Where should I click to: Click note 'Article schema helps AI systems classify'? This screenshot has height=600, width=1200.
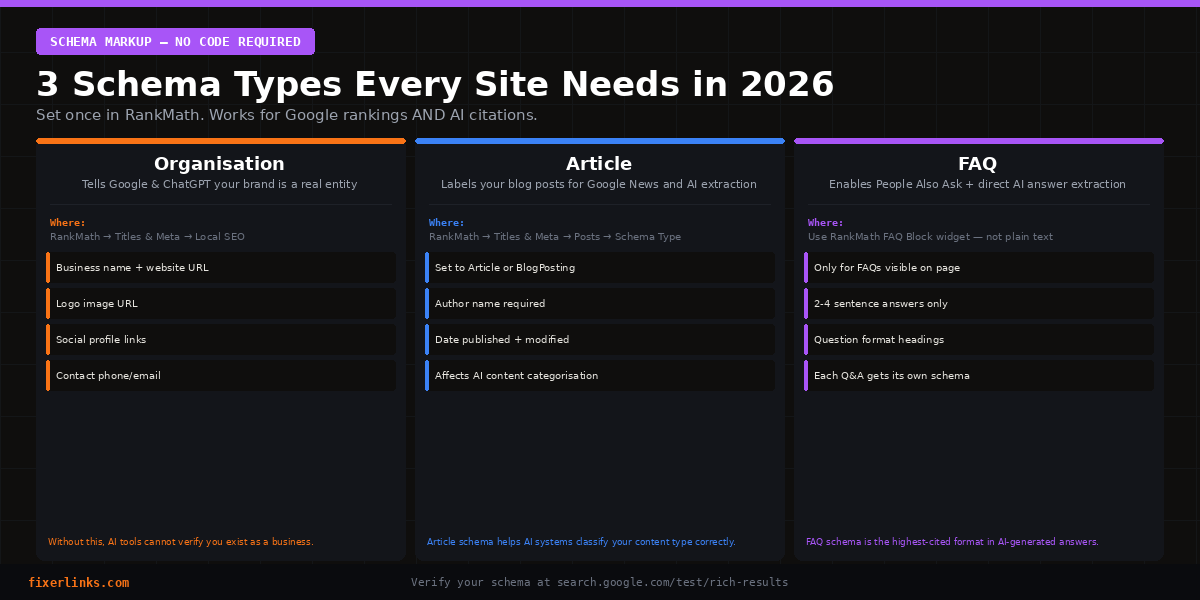pos(581,542)
